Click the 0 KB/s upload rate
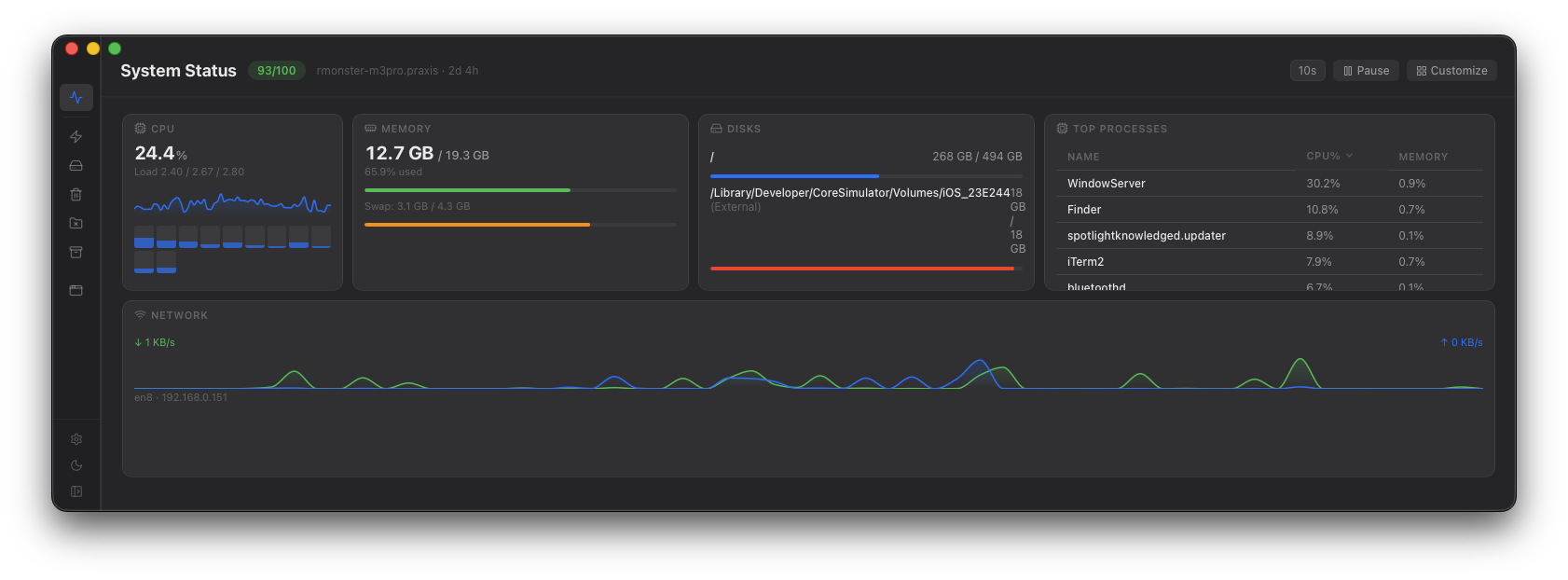Viewport: 1568px width, 580px height. tap(1462, 342)
